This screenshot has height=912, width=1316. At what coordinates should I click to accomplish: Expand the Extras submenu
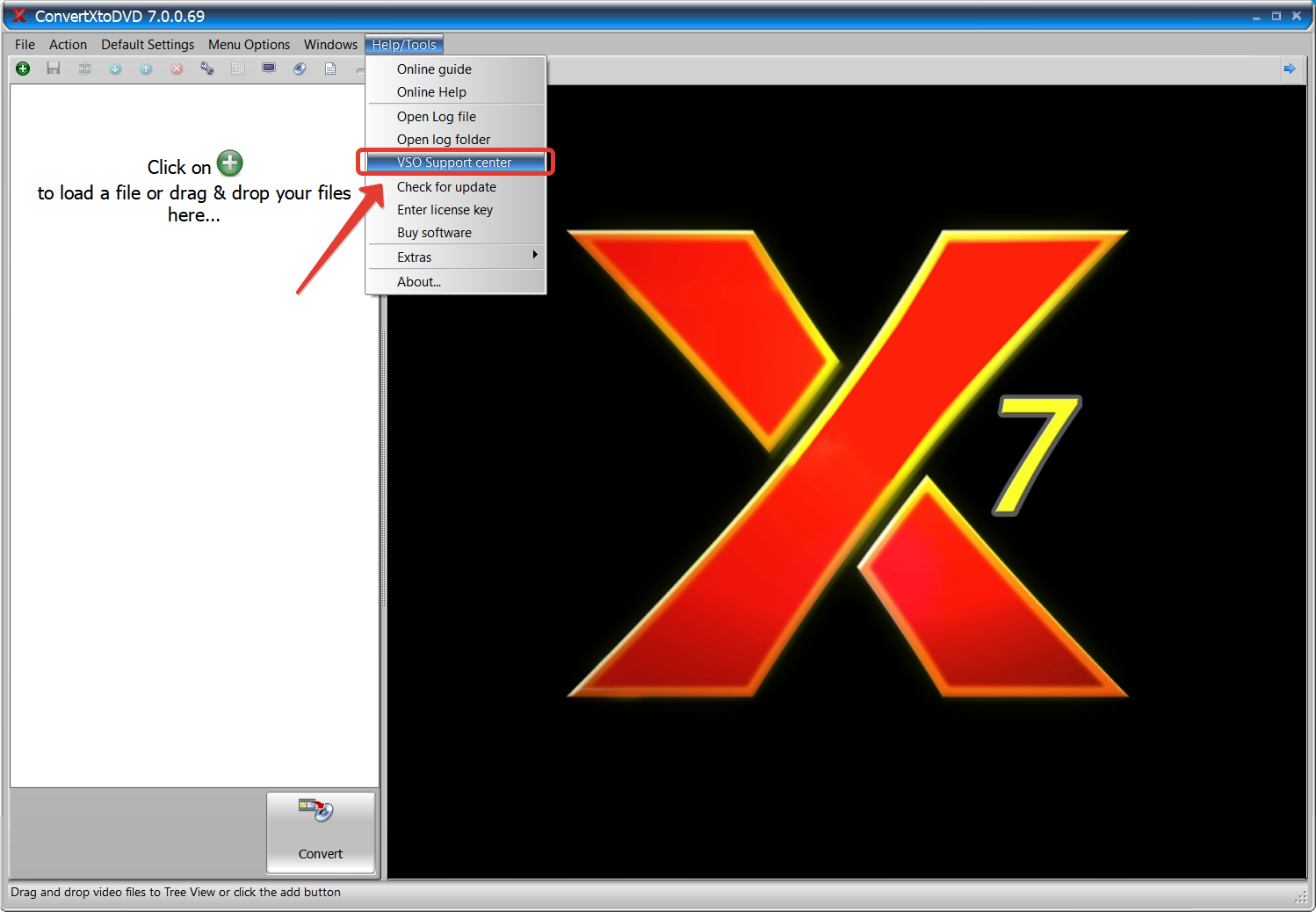click(456, 257)
